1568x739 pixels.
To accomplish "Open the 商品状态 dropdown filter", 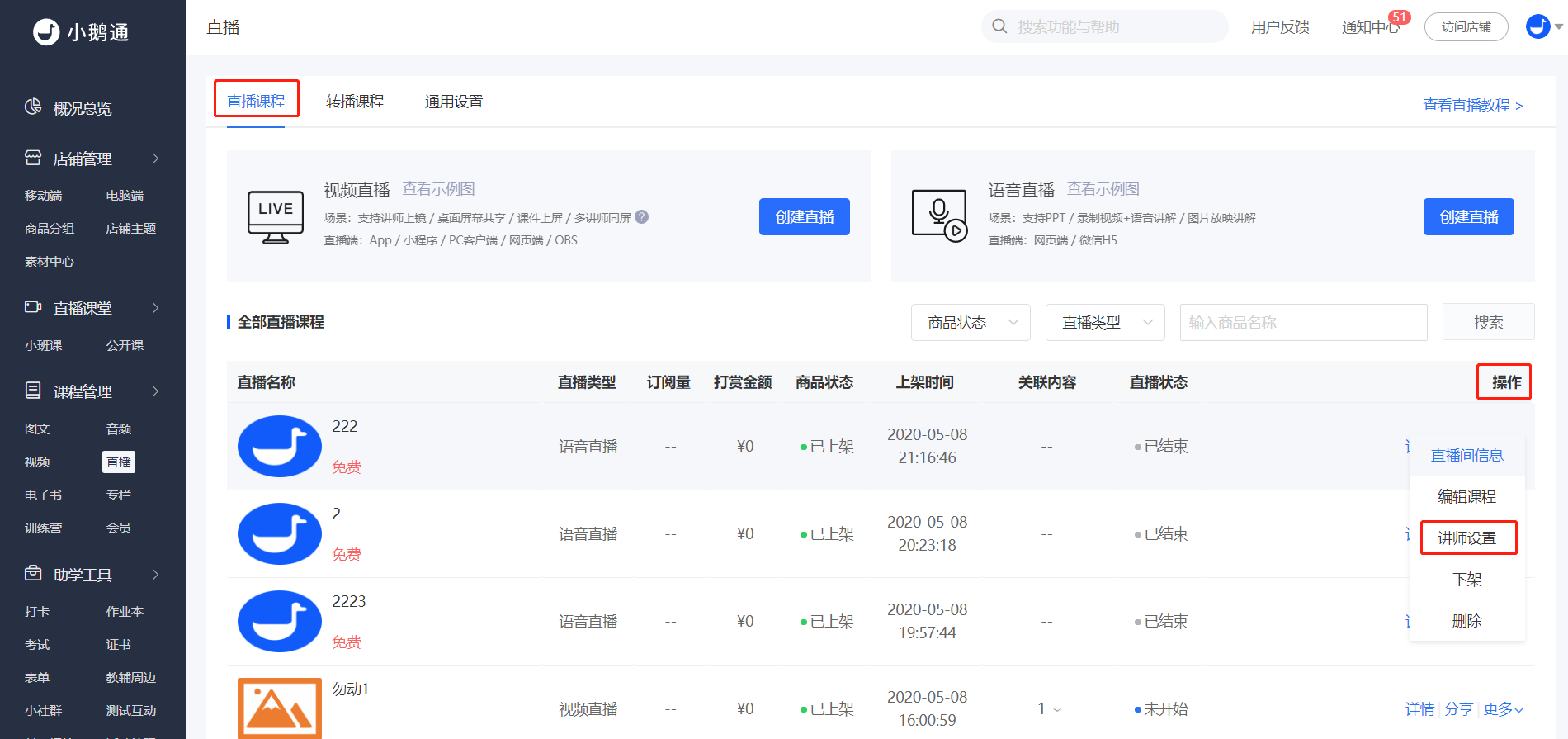I will pyautogui.click(x=971, y=323).
